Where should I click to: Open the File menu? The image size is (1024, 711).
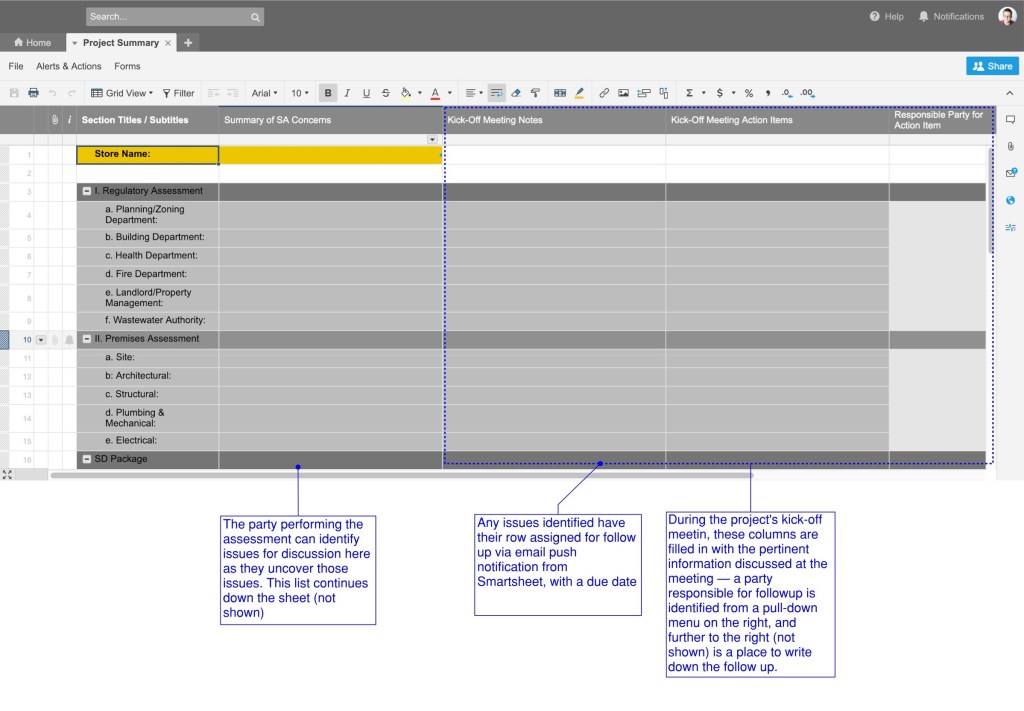[16, 66]
